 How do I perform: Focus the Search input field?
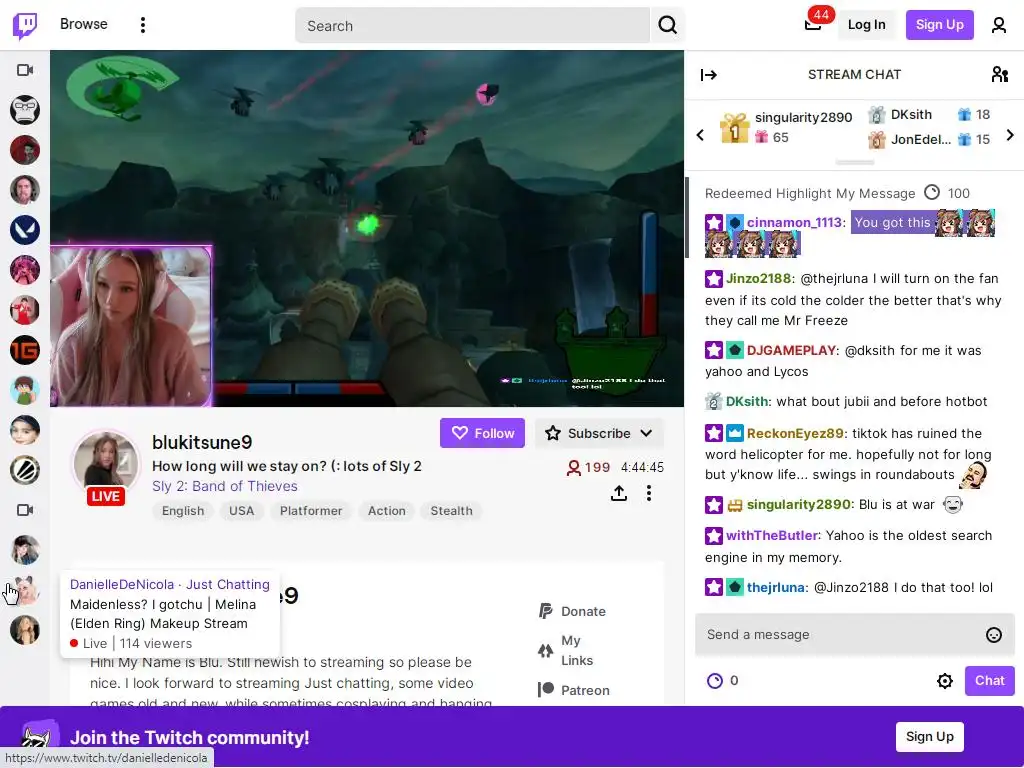[472, 25]
